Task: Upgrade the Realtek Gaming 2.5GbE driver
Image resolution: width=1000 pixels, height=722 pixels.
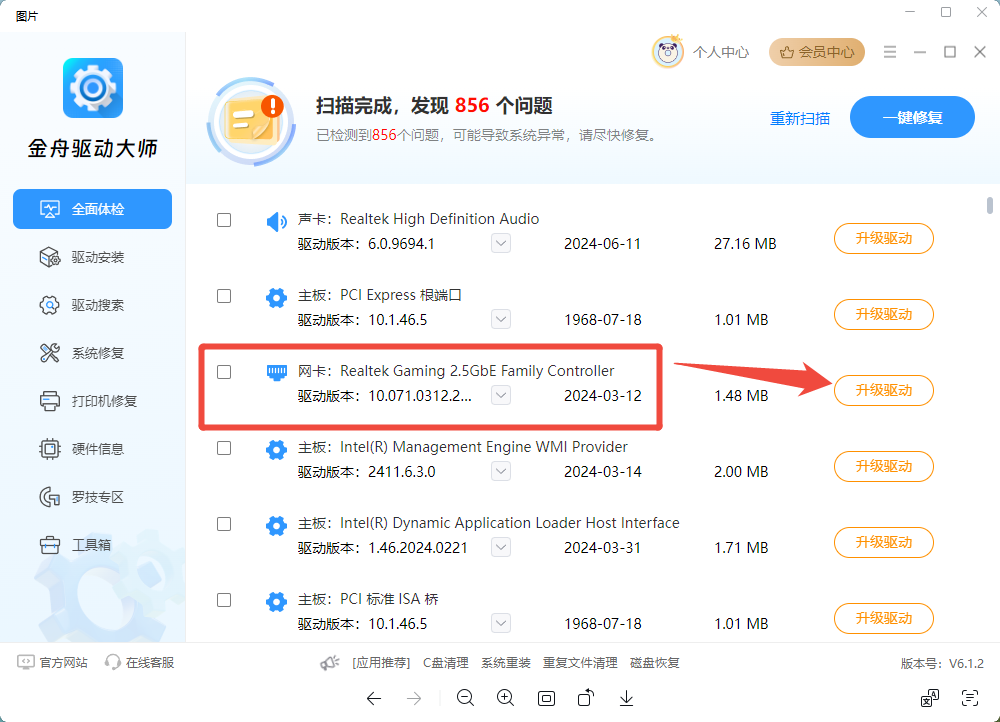Action: (884, 390)
